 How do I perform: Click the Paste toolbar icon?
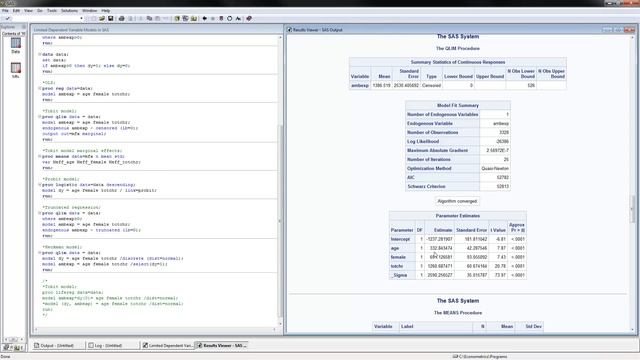pos(158,18)
